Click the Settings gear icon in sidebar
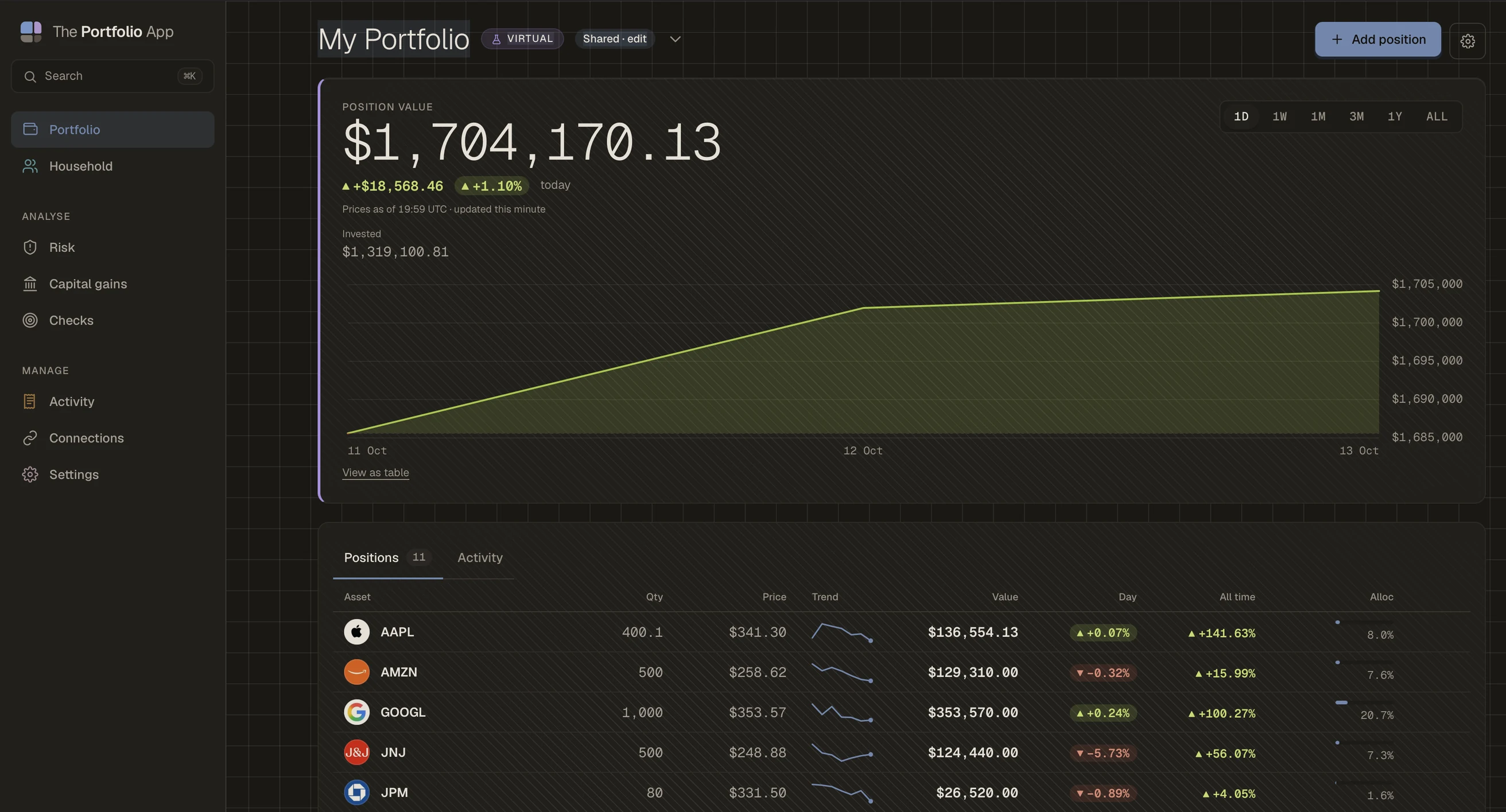 tap(30, 475)
